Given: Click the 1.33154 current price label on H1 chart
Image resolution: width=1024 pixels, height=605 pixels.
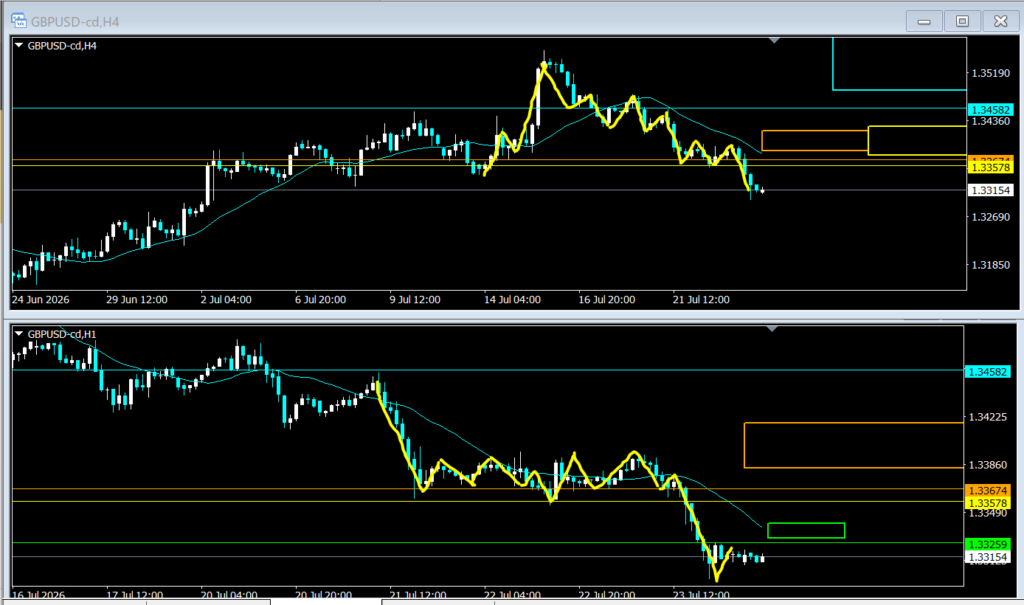Looking at the screenshot, I should (x=987, y=557).
